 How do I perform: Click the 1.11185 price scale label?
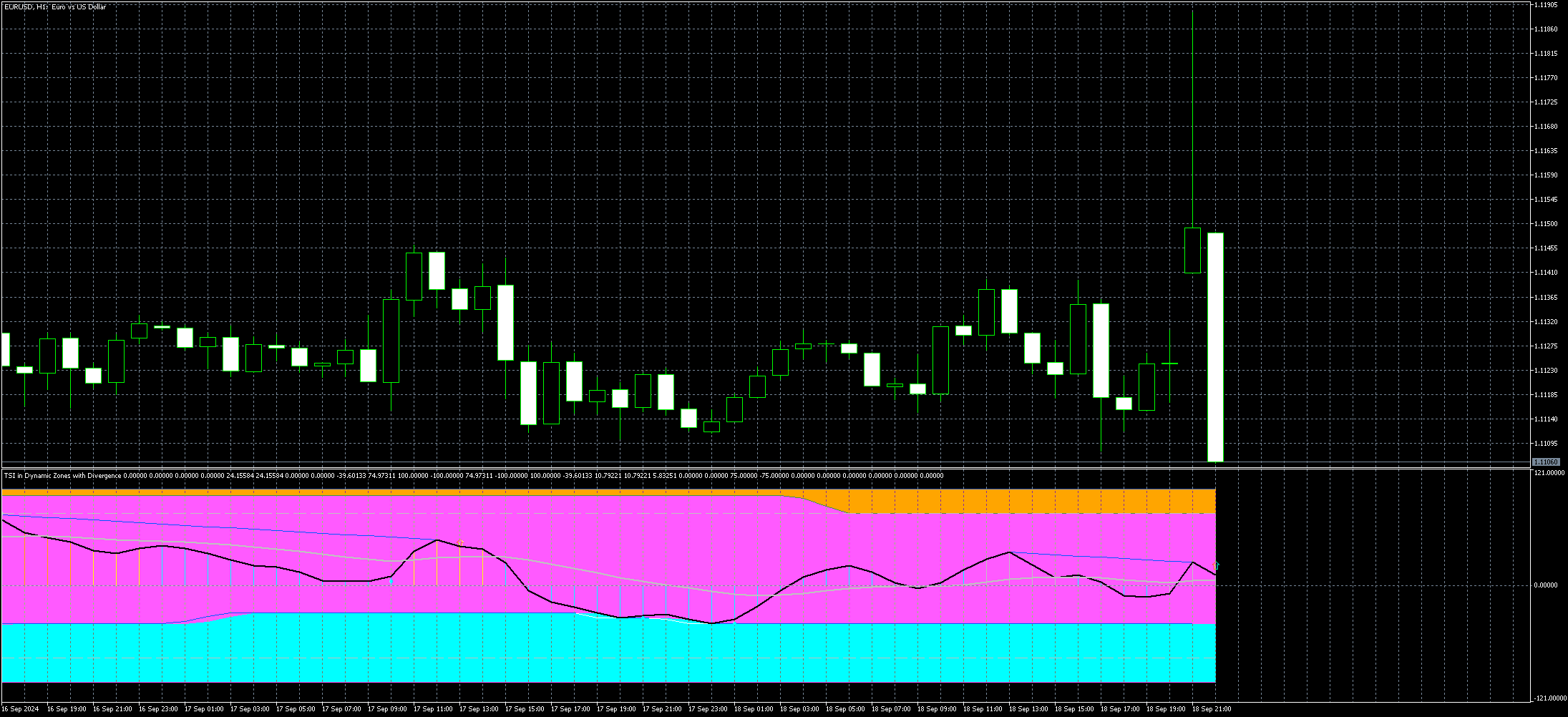tap(1546, 395)
